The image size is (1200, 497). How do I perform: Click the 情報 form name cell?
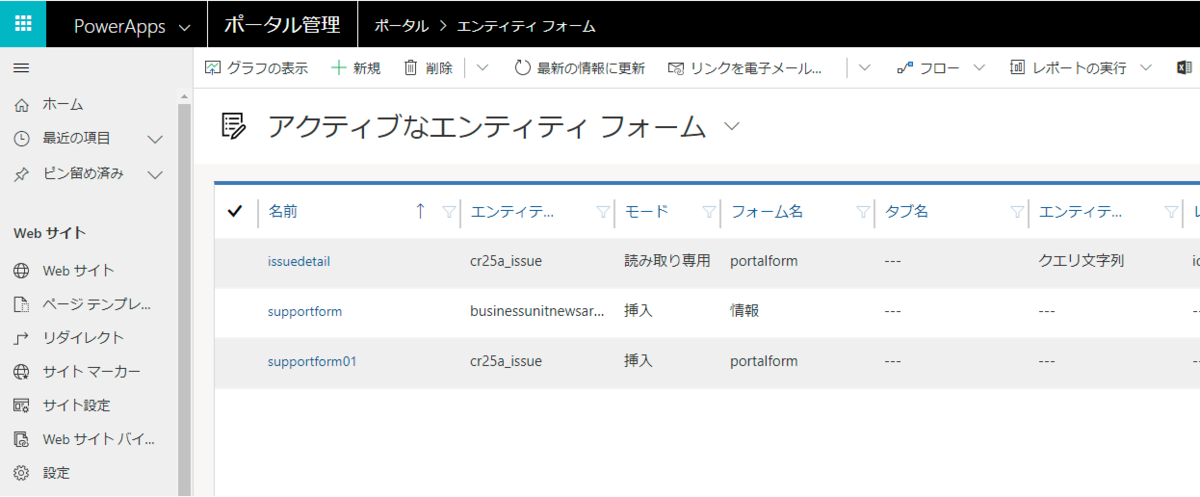[745, 311]
